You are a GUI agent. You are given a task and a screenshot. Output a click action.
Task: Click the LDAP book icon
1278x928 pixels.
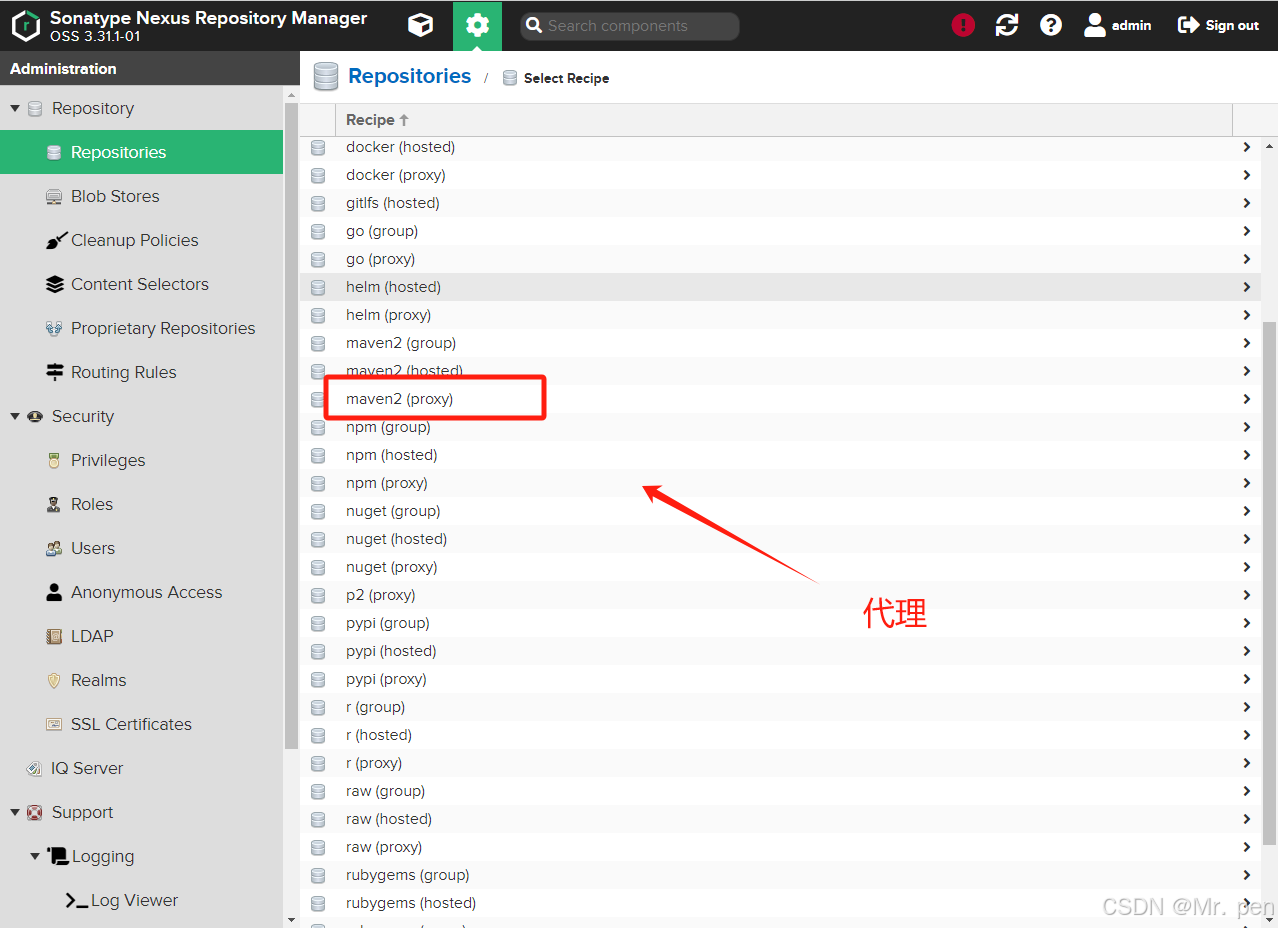point(55,637)
